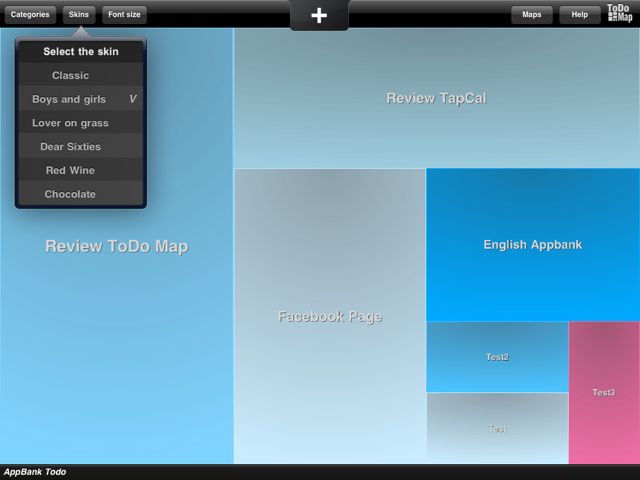The height and width of the screenshot is (480, 640).
Task: Click the ToDo Map logo icon
Action: point(620,13)
